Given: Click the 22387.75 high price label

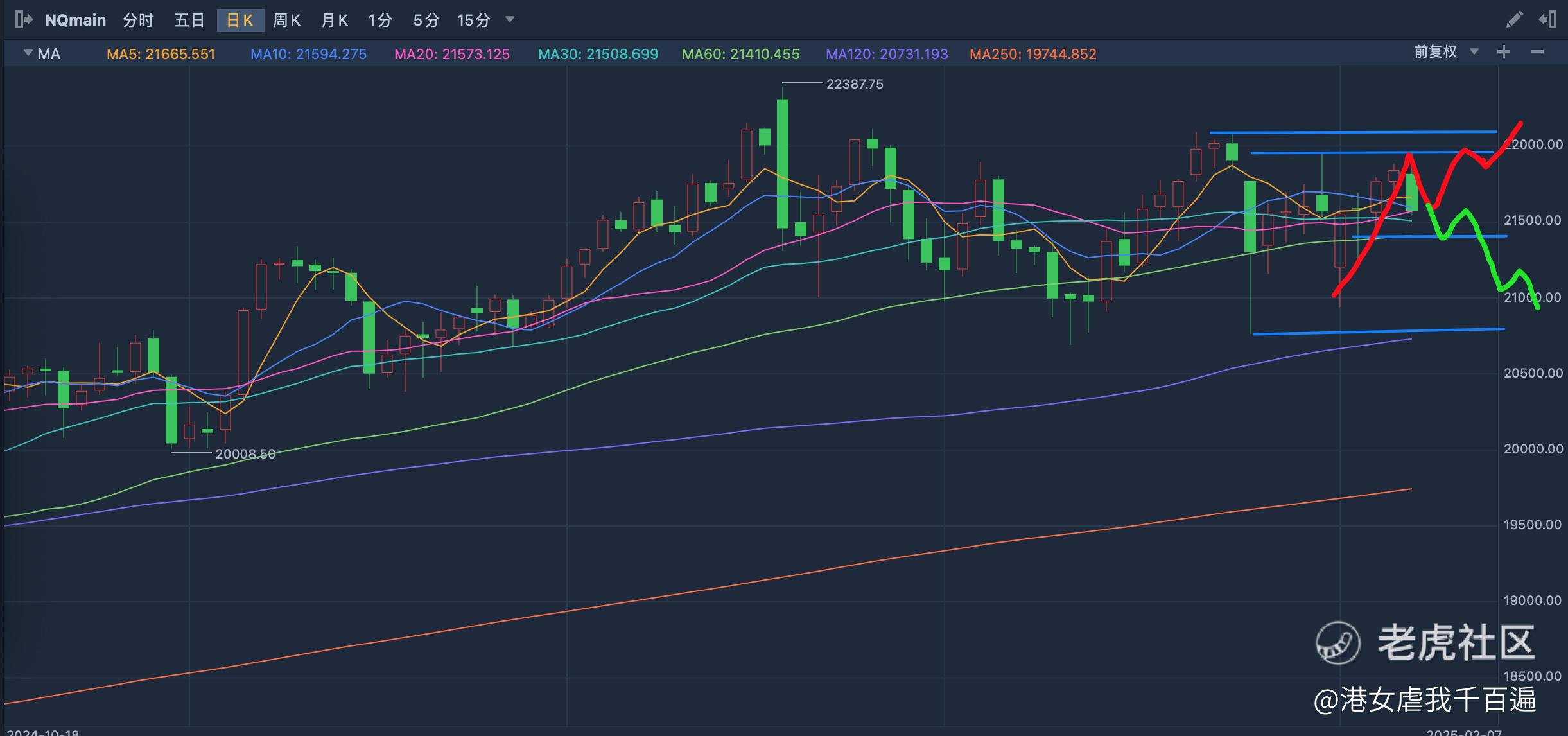Looking at the screenshot, I should click(855, 84).
